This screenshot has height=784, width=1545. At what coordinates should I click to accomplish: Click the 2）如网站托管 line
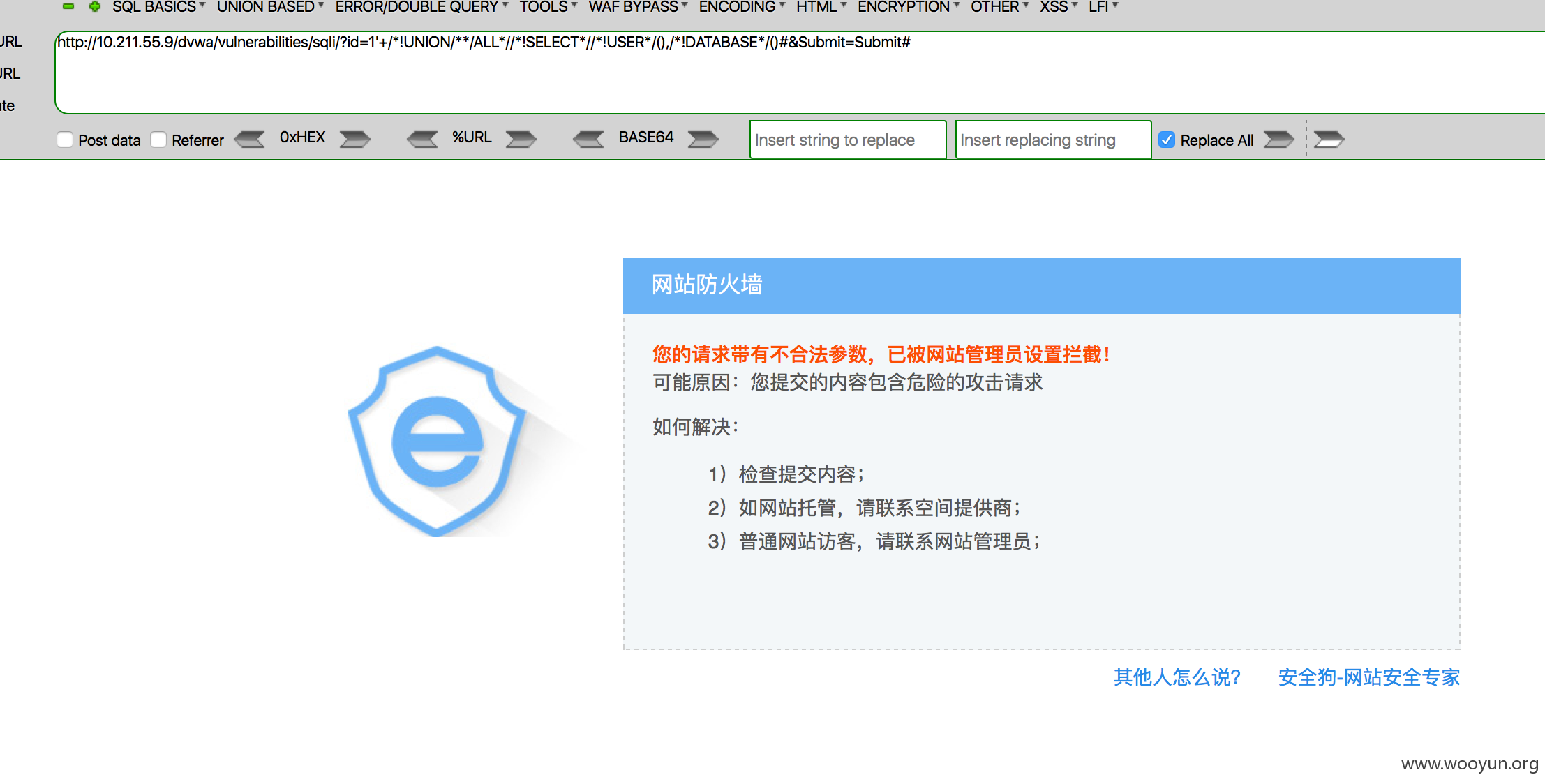865,508
